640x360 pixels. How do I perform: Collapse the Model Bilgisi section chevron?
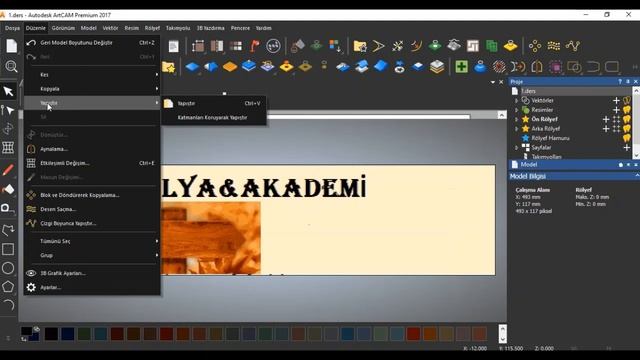(x=637, y=176)
